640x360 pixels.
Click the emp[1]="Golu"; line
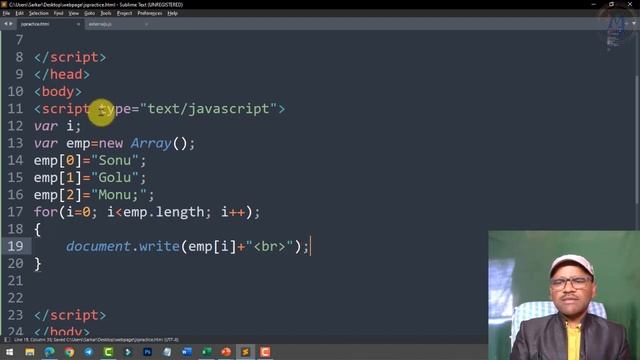[x=90, y=178]
